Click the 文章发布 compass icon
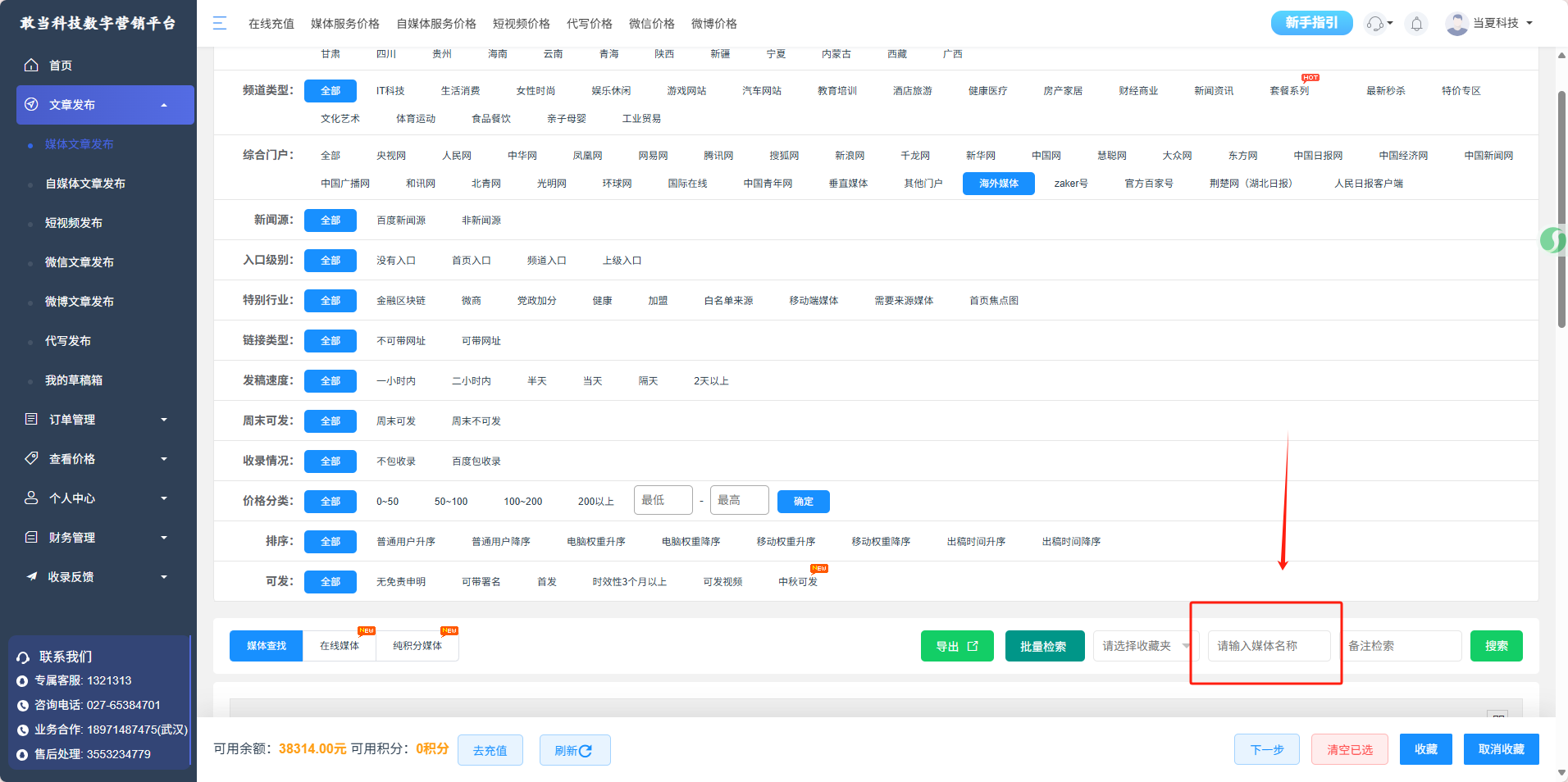1568x782 pixels. [31, 104]
